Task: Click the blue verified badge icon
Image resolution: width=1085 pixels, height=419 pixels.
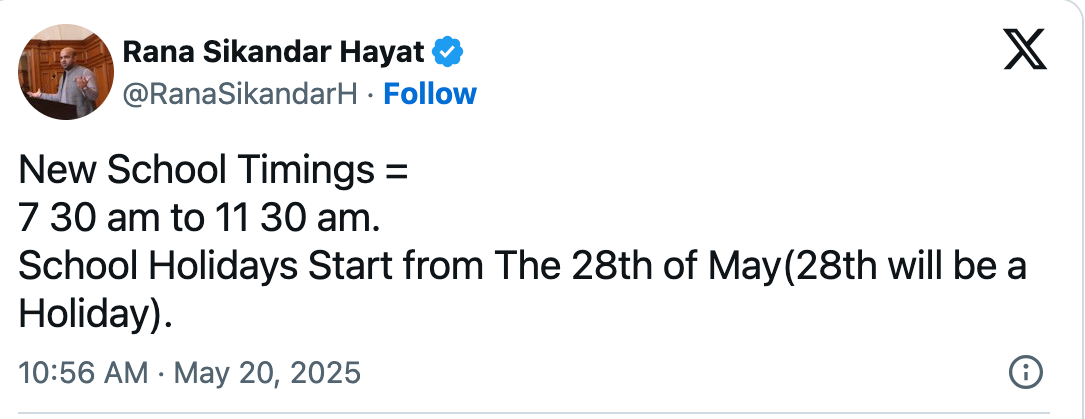Action: (x=445, y=51)
